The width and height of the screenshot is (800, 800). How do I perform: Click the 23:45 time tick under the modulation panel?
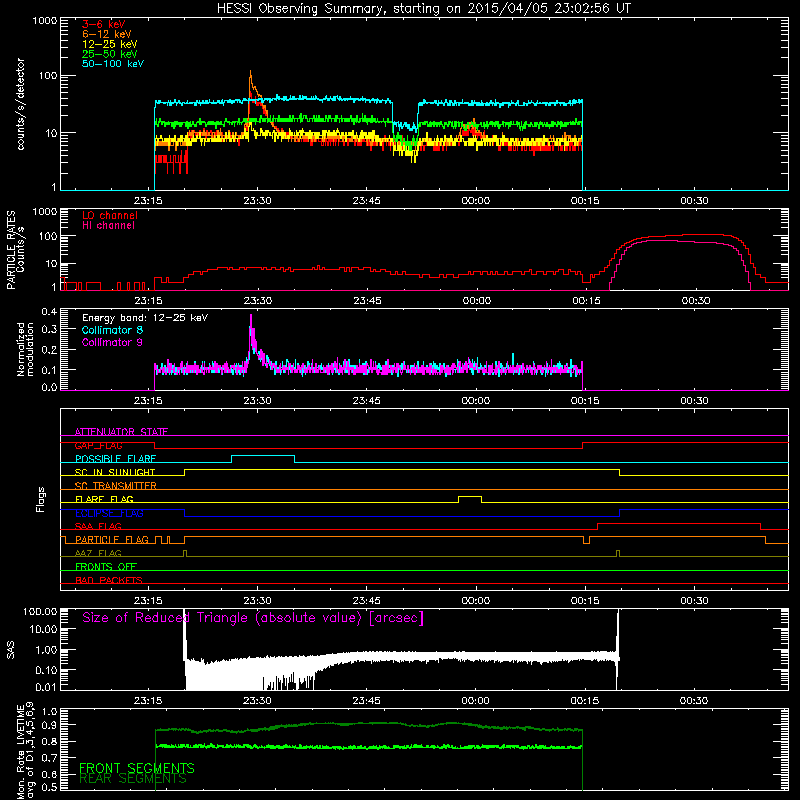click(x=366, y=401)
